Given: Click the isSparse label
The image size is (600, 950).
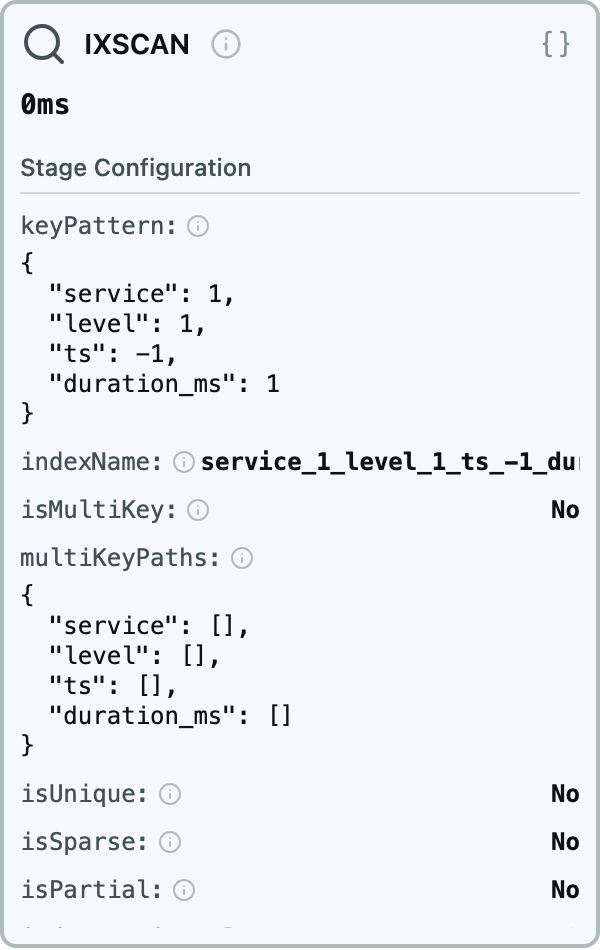Looking at the screenshot, I should [84, 842].
